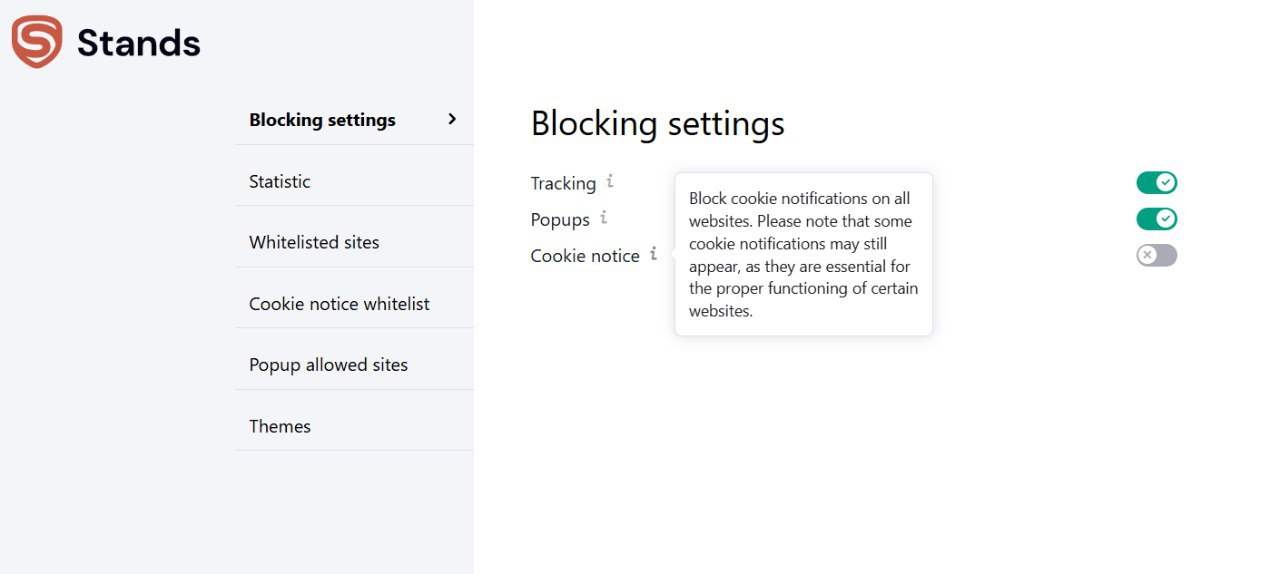Open the Statistic section
Screen dimensions: 1280x574
pyautogui.click(x=280, y=181)
